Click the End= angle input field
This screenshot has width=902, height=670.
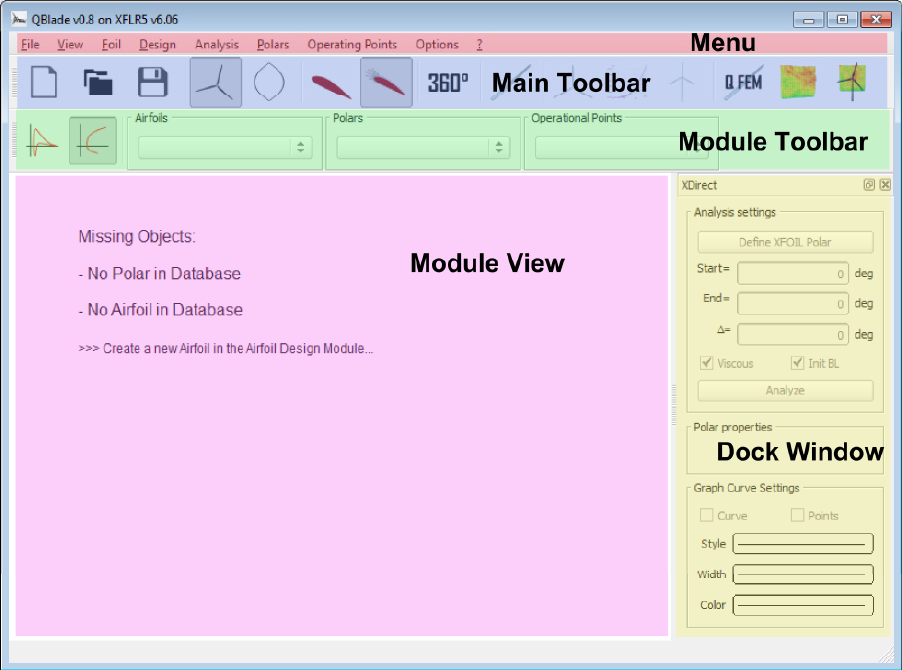click(793, 303)
